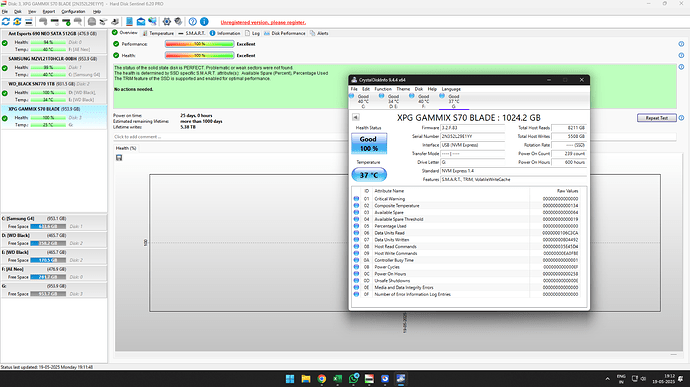This screenshot has width=690, height=387.
Task: Click status icon of Critical Warning attribute
Action: tap(356, 199)
